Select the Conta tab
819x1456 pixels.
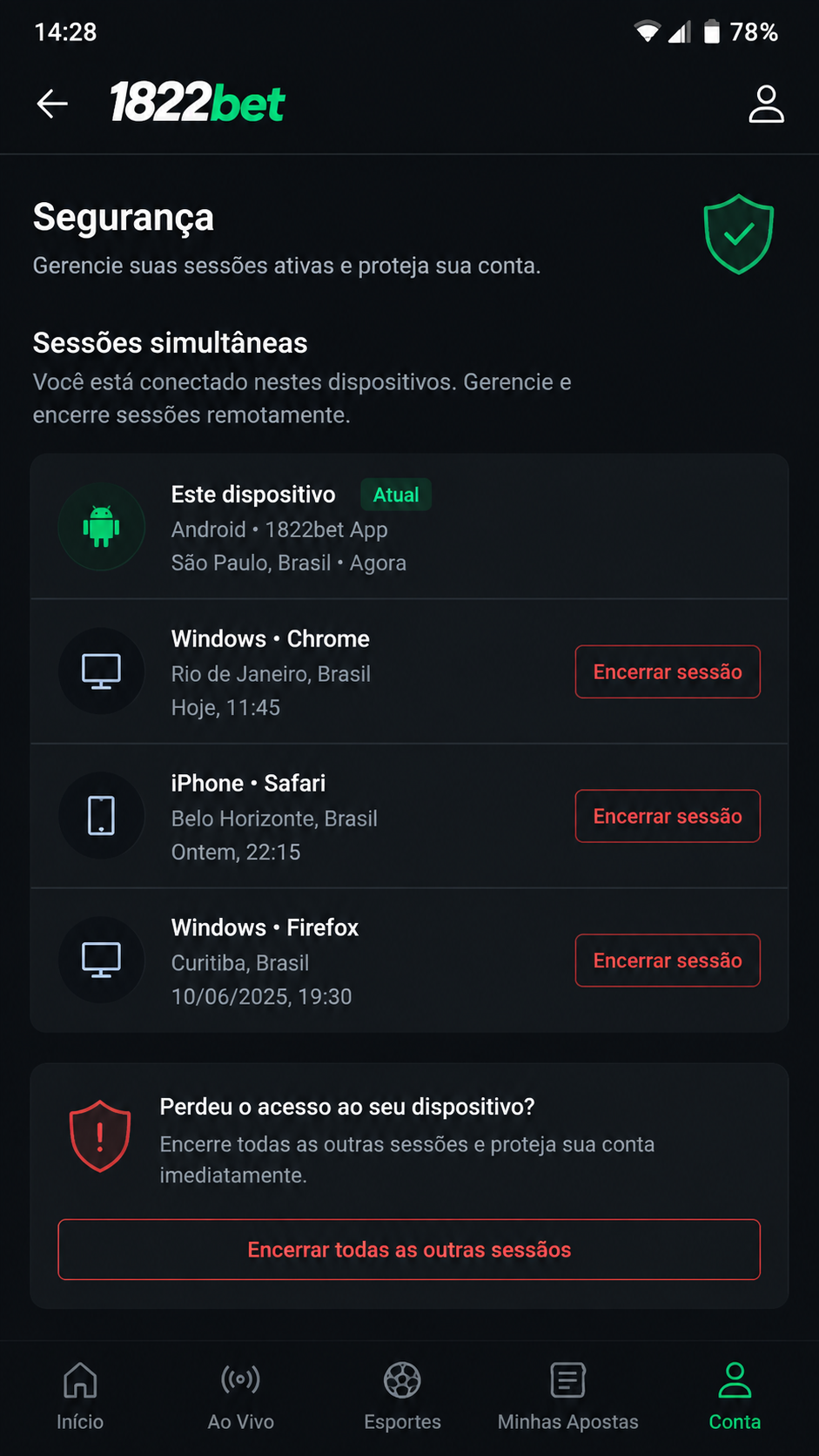(x=735, y=1397)
